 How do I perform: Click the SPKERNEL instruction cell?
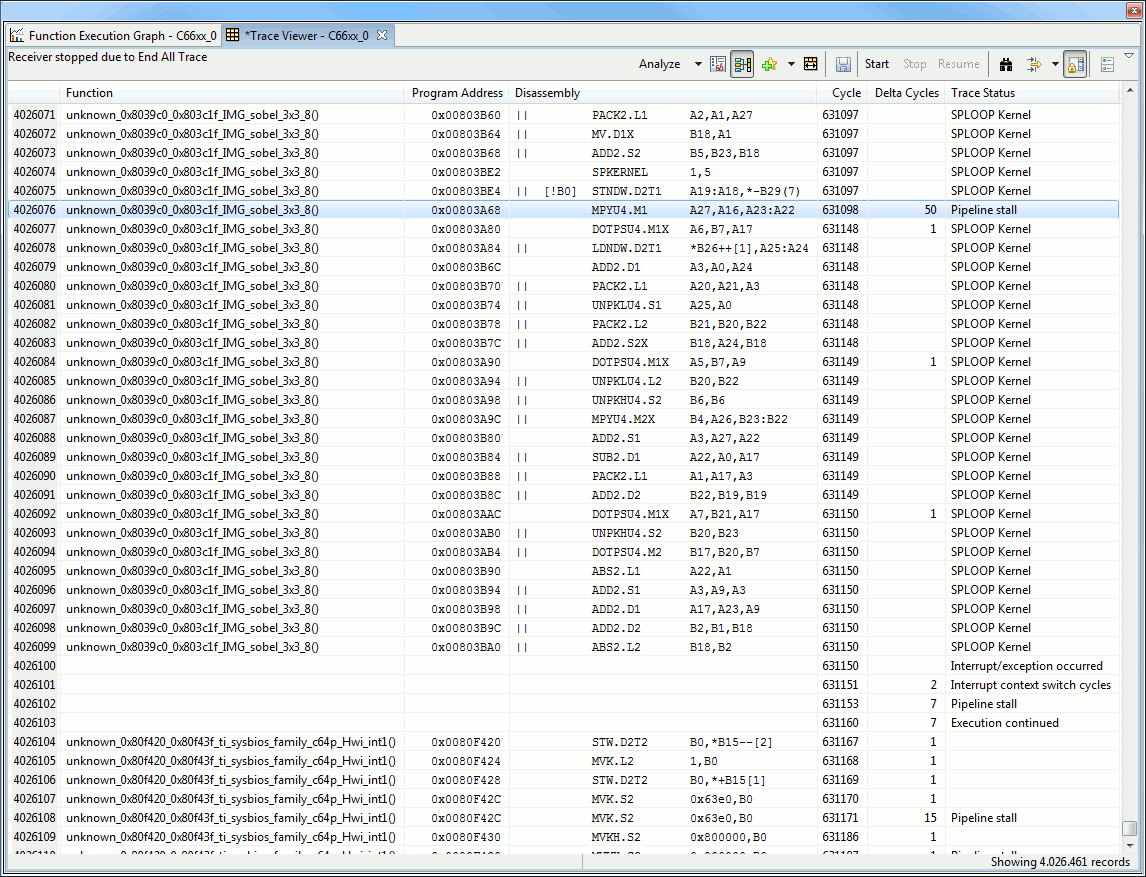[619, 172]
